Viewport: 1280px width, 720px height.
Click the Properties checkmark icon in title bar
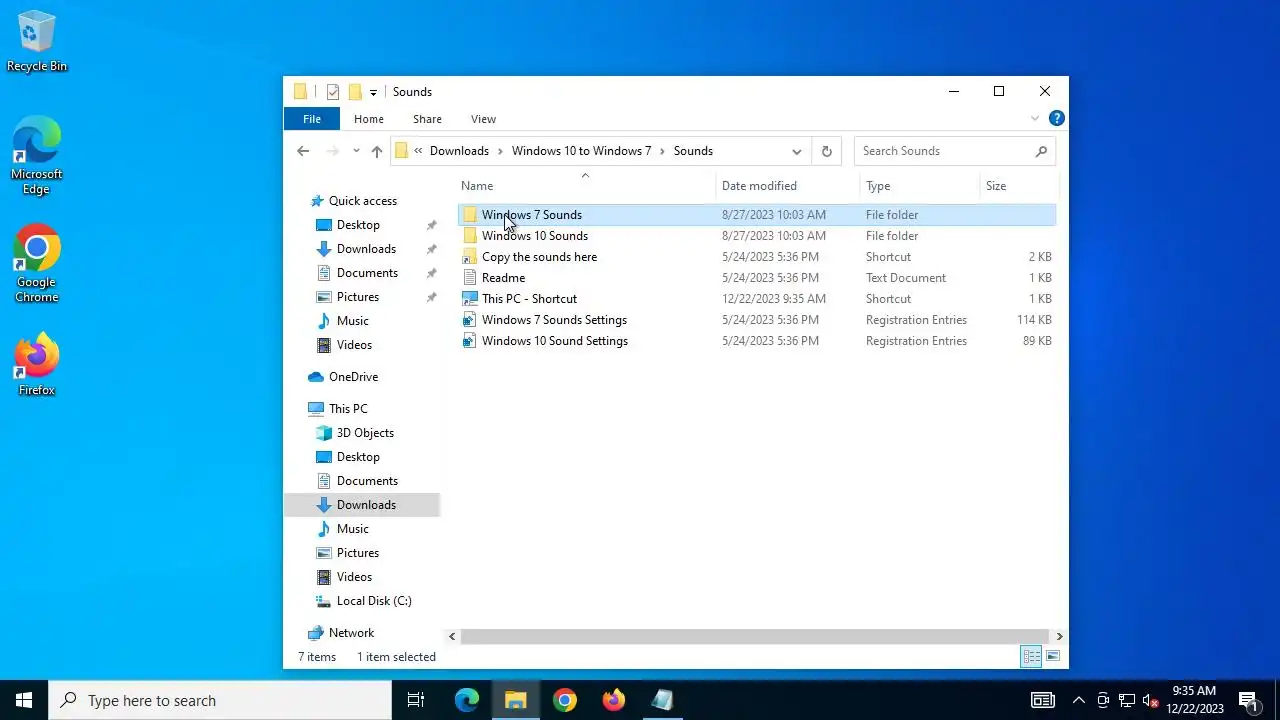pyautogui.click(x=333, y=92)
